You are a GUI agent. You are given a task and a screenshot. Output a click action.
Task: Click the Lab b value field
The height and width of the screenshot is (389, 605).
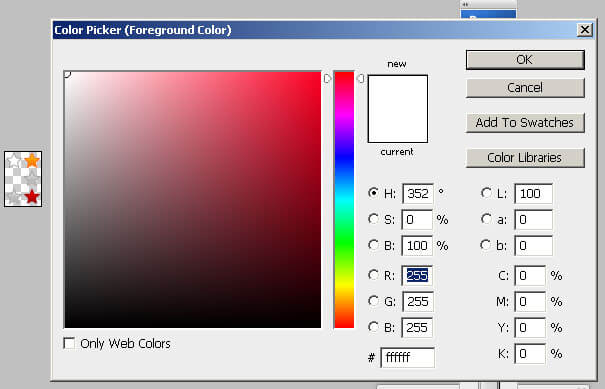[534, 245]
